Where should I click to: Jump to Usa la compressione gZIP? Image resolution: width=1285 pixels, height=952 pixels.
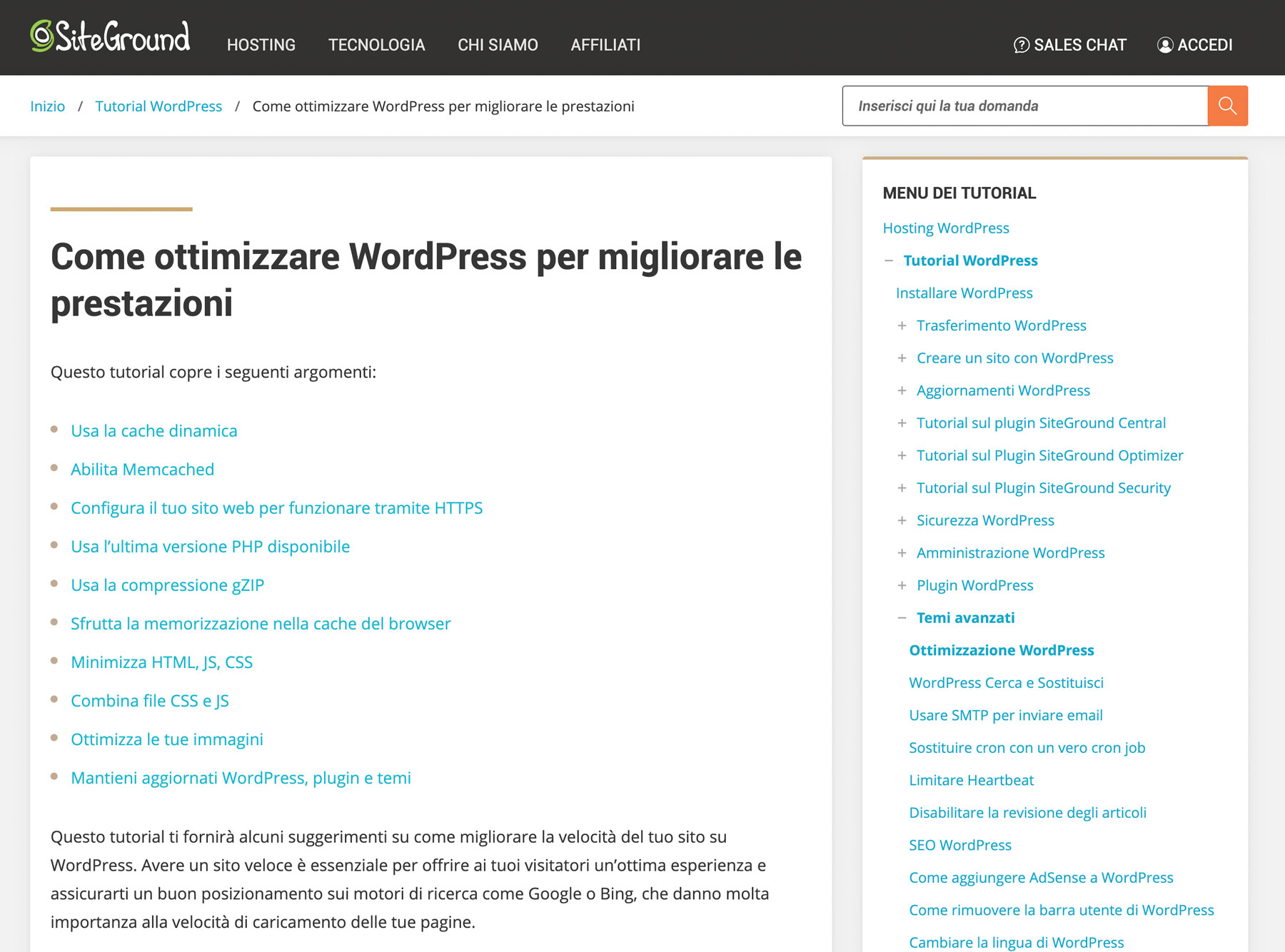(x=167, y=585)
